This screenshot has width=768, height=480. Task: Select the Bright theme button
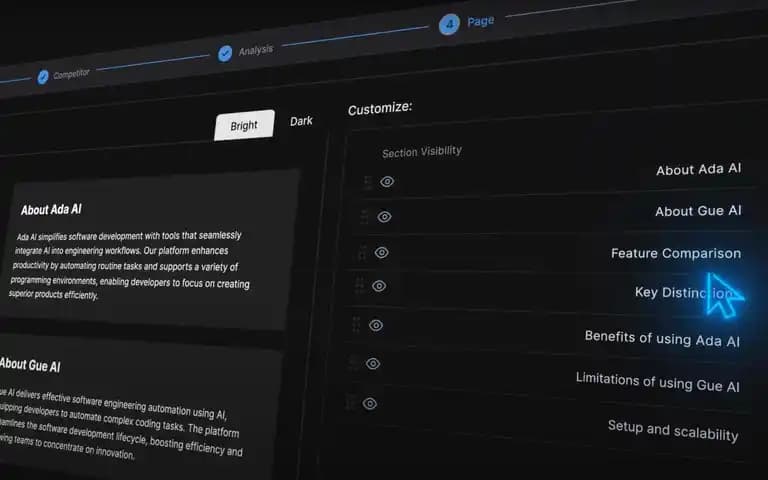[x=244, y=125]
